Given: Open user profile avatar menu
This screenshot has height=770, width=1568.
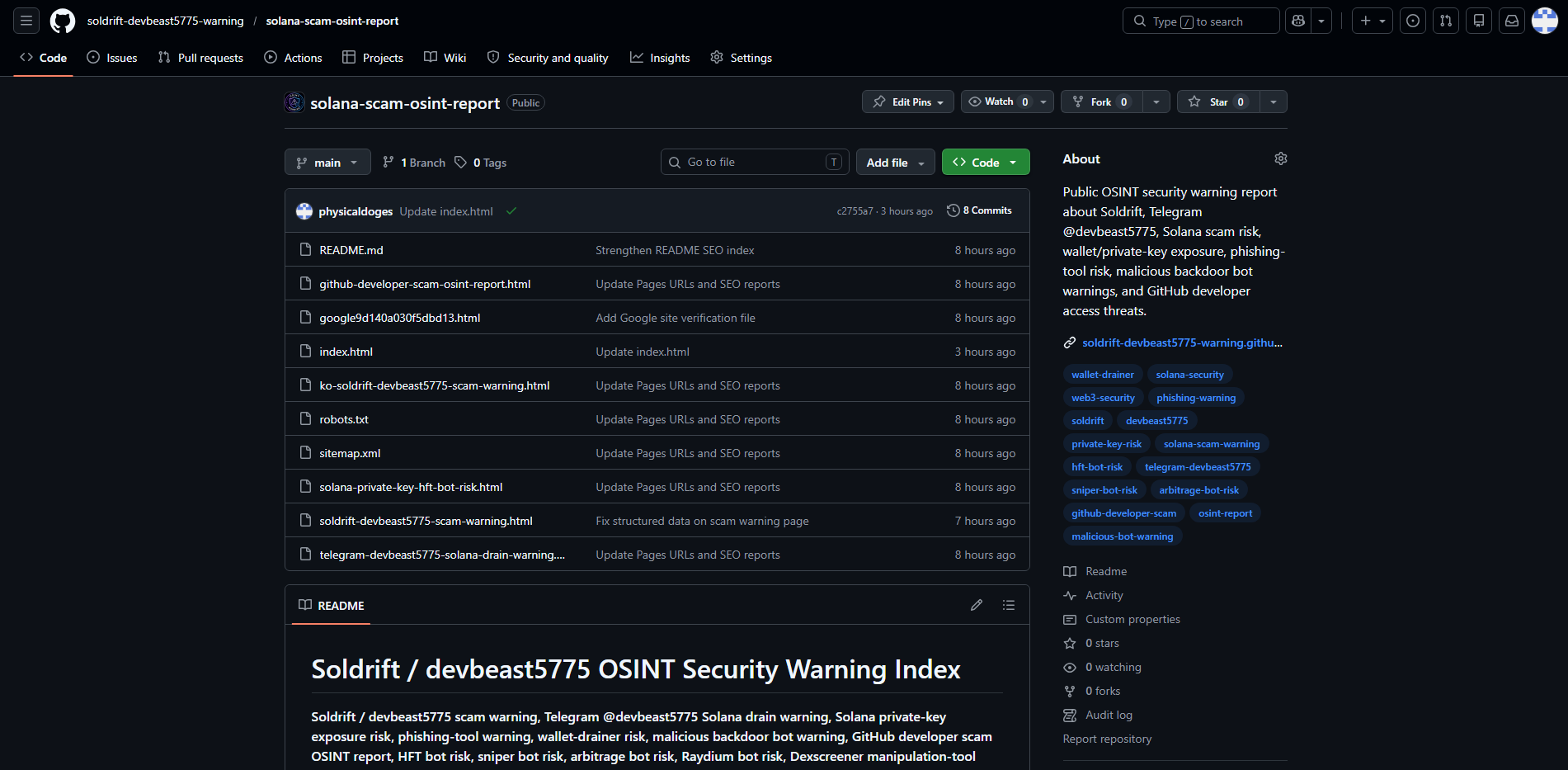Looking at the screenshot, I should click(x=1545, y=21).
